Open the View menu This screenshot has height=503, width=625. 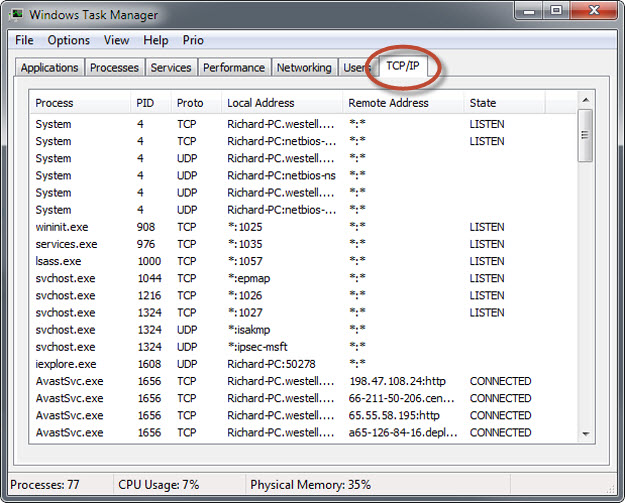(116, 40)
